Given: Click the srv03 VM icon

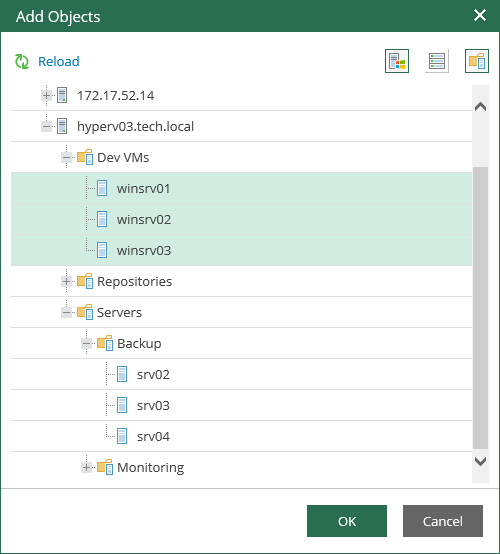Looking at the screenshot, I should (x=122, y=405).
